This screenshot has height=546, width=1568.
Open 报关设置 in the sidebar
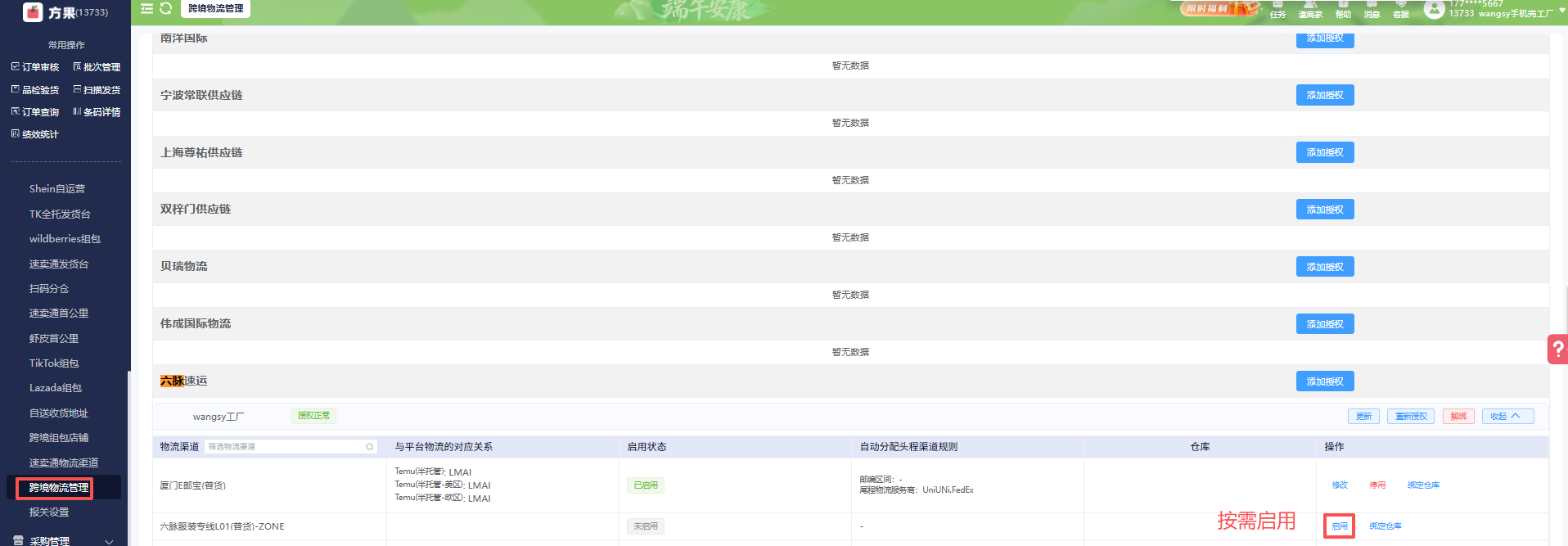tap(49, 512)
